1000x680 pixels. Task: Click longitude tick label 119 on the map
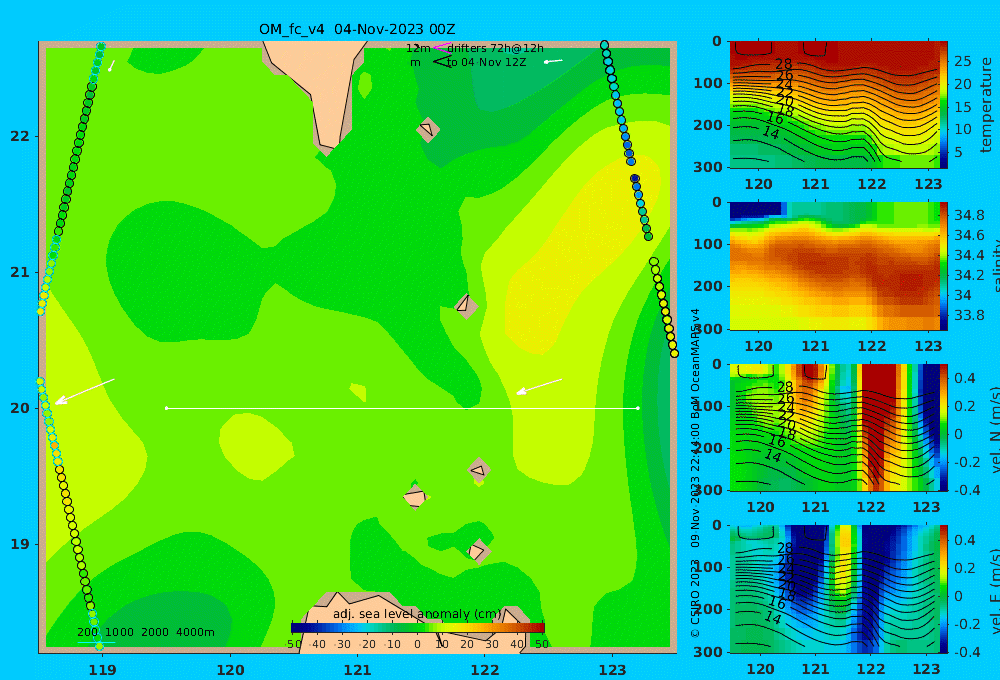[102, 670]
